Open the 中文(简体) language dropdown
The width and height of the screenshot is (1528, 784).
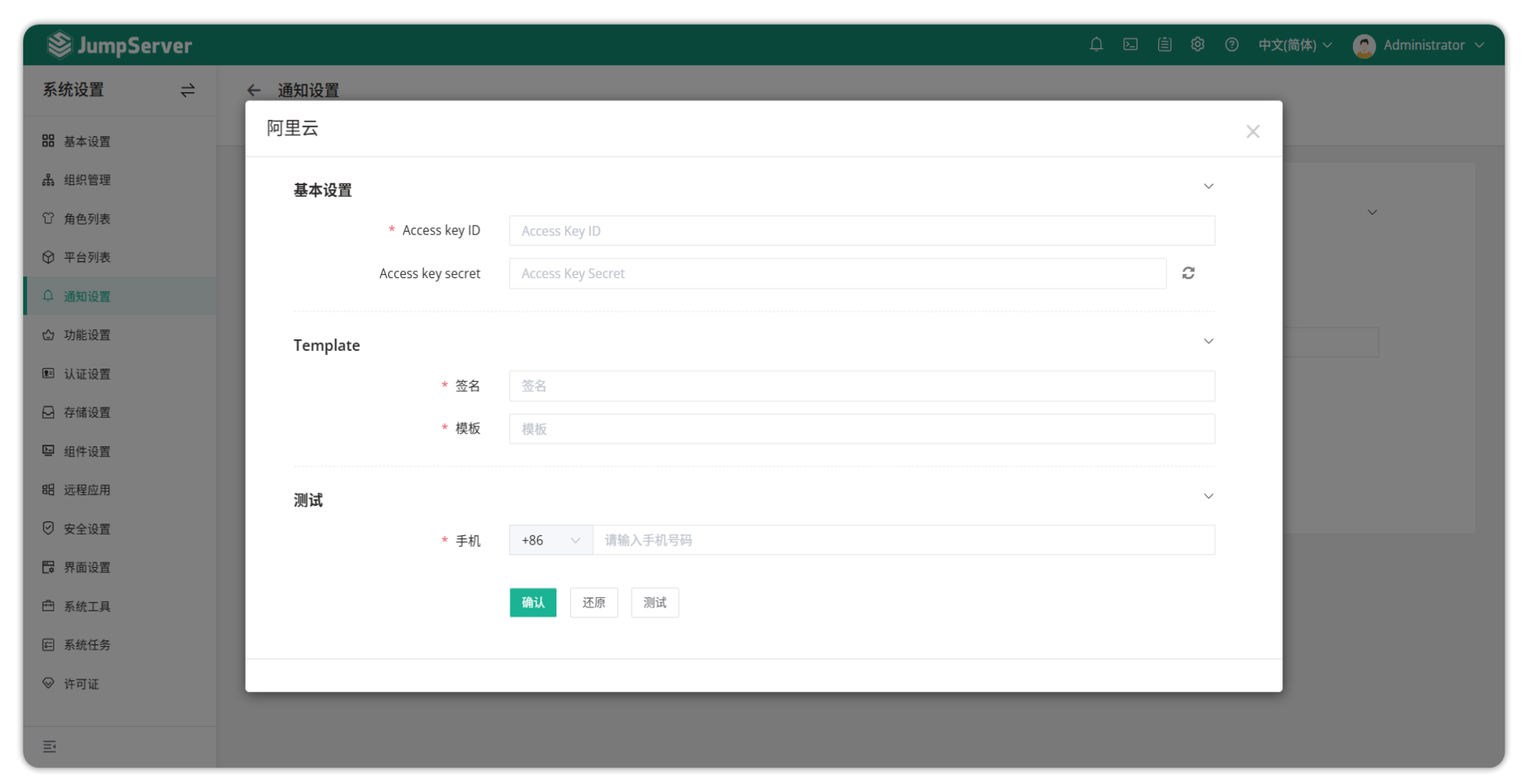click(1294, 45)
